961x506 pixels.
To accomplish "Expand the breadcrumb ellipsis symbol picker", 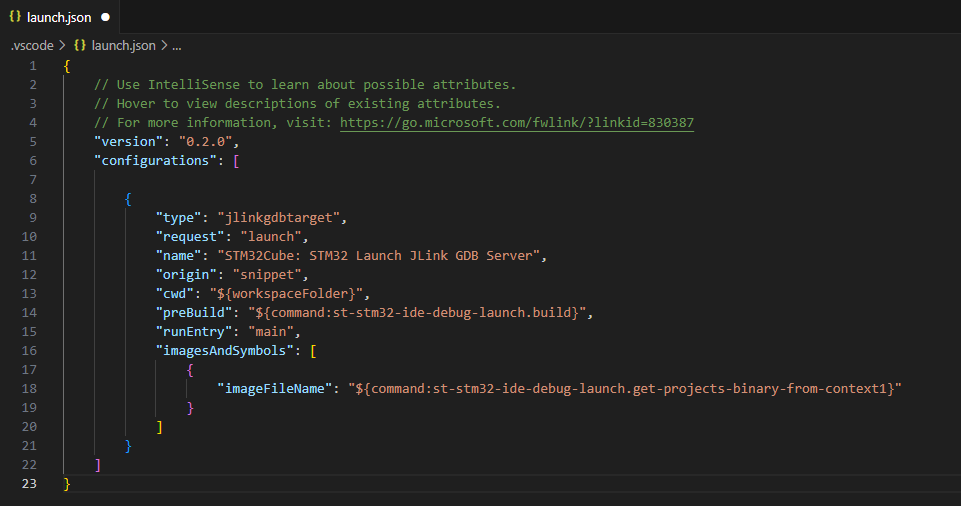I will 176,45.
